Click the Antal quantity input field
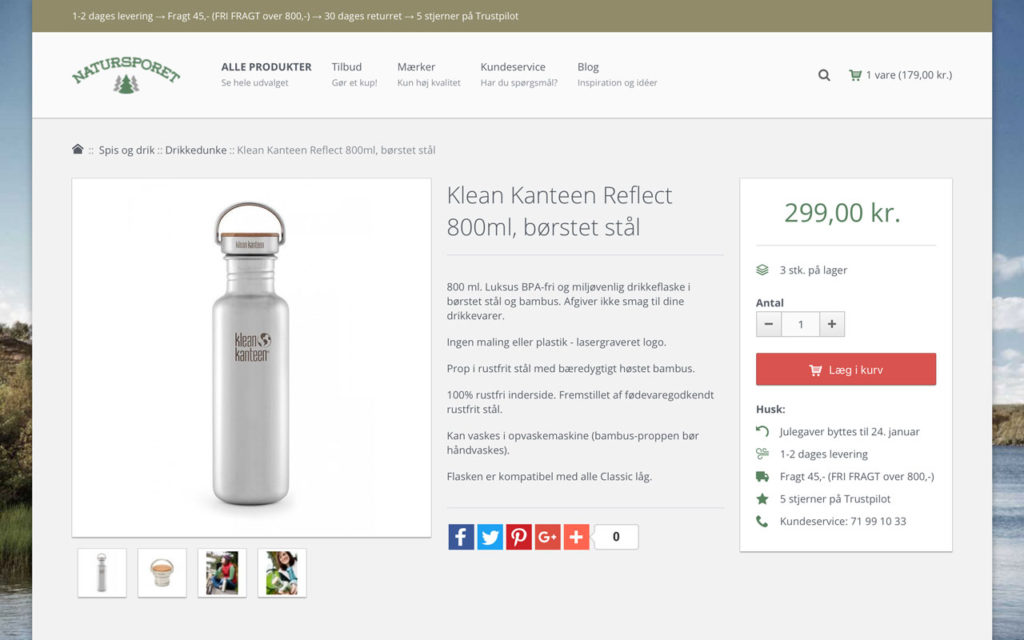The width and height of the screenshot is (1024, 640). click(800, 324)
